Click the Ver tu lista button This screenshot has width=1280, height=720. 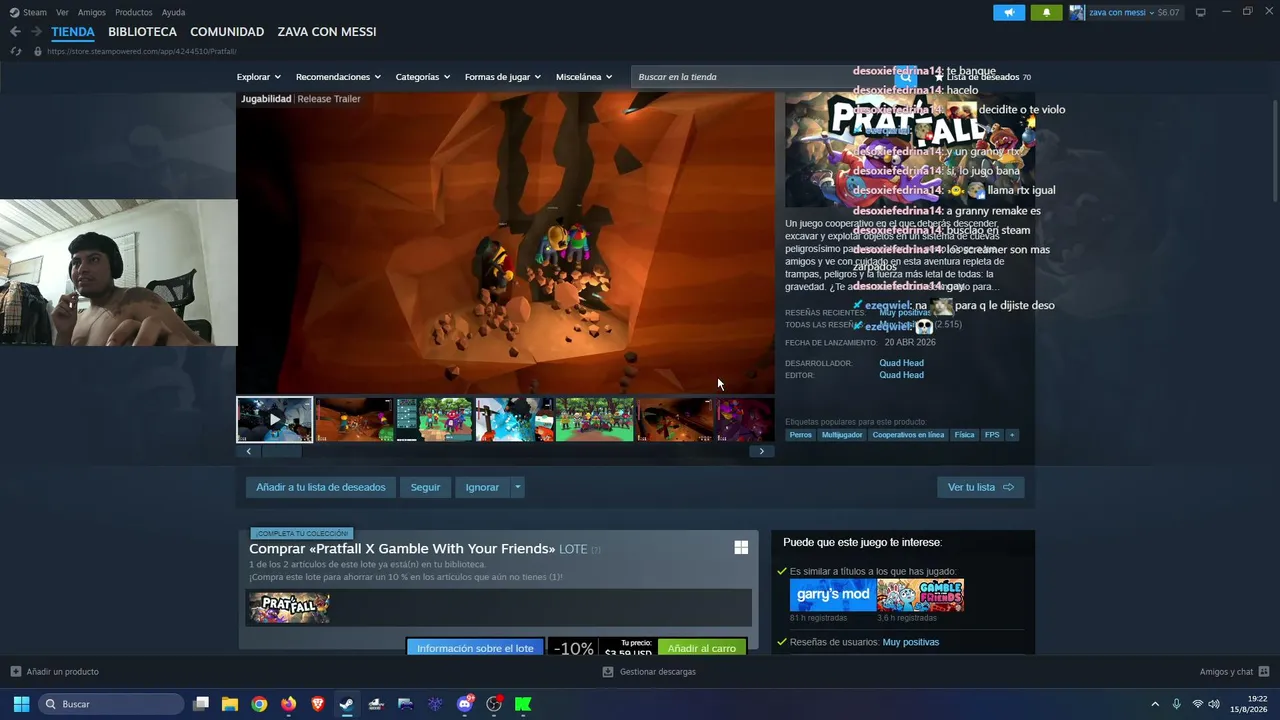pyautogui.click(x=981, y=487)
